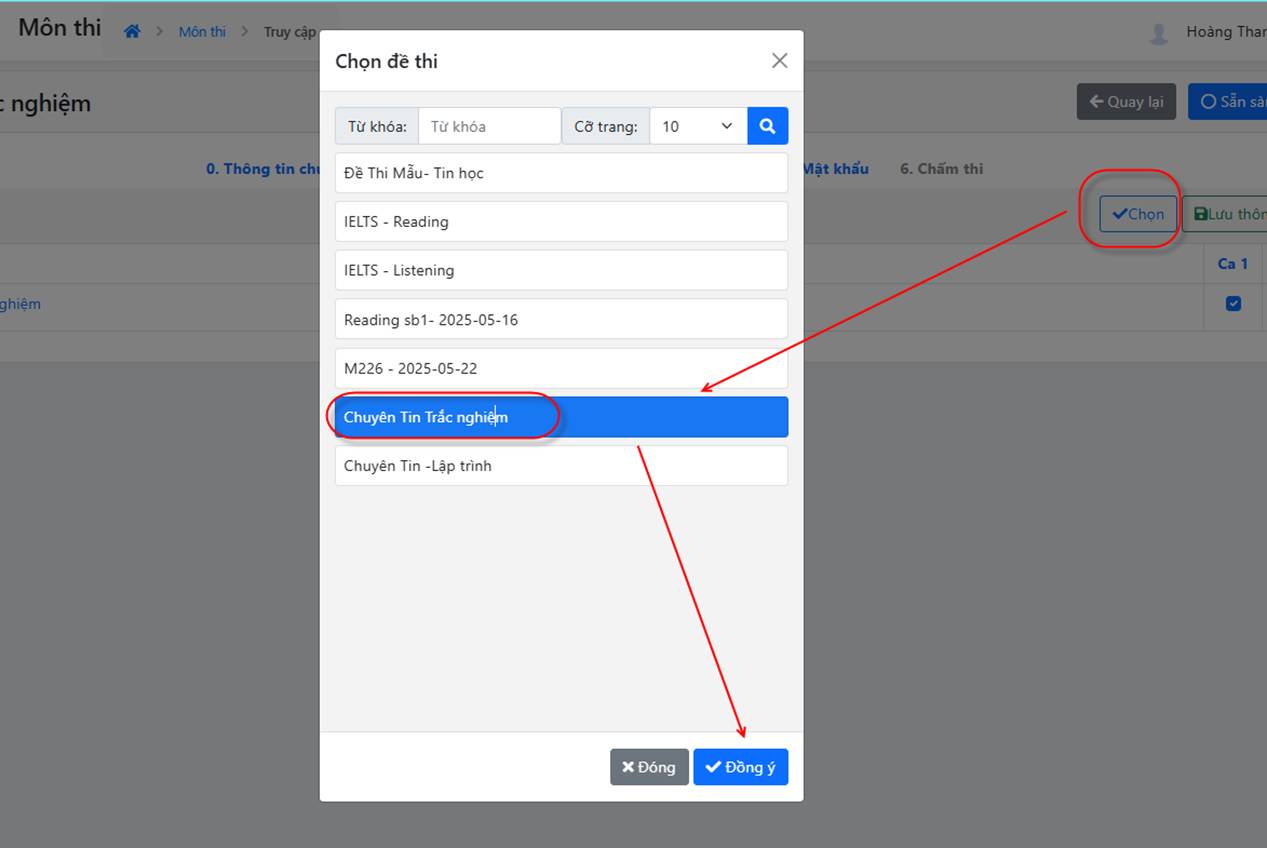Click the Đóng button
This screenshot has height=848, width=1267.
(x=649, y=767)
